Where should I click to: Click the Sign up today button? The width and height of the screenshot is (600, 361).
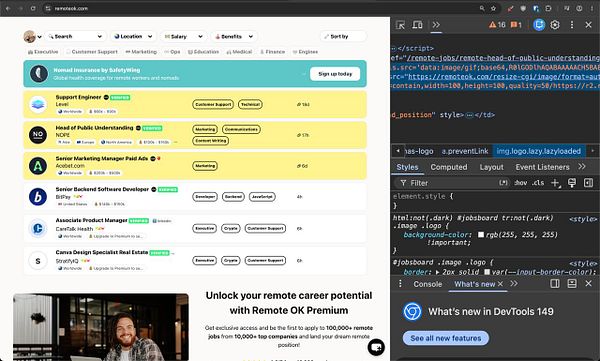coord(335,74)
